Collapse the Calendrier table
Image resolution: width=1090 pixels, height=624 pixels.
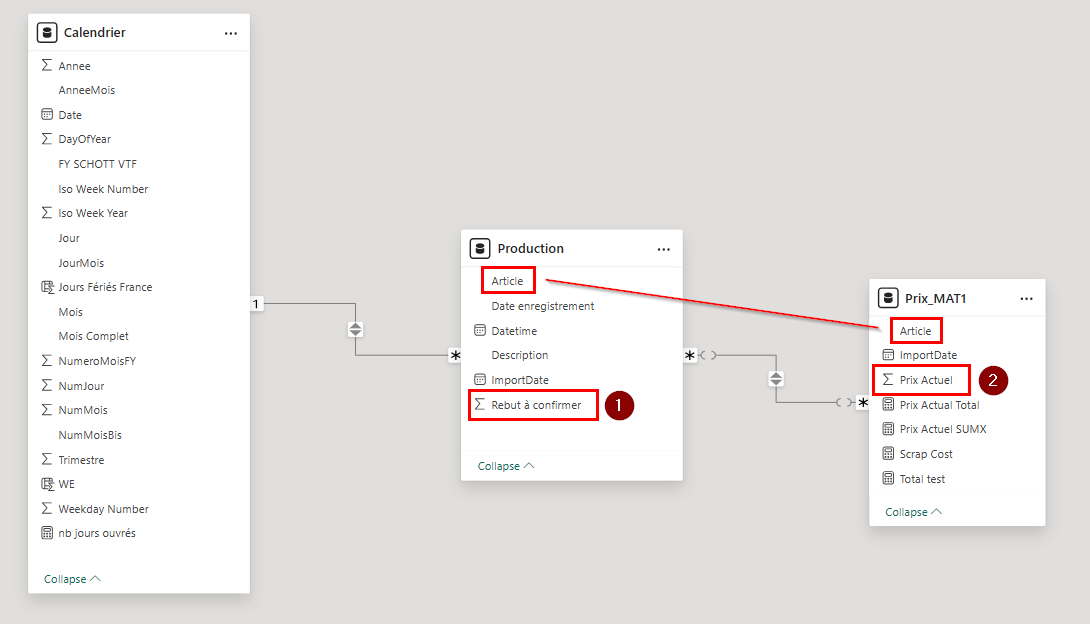tap(72, 579)
